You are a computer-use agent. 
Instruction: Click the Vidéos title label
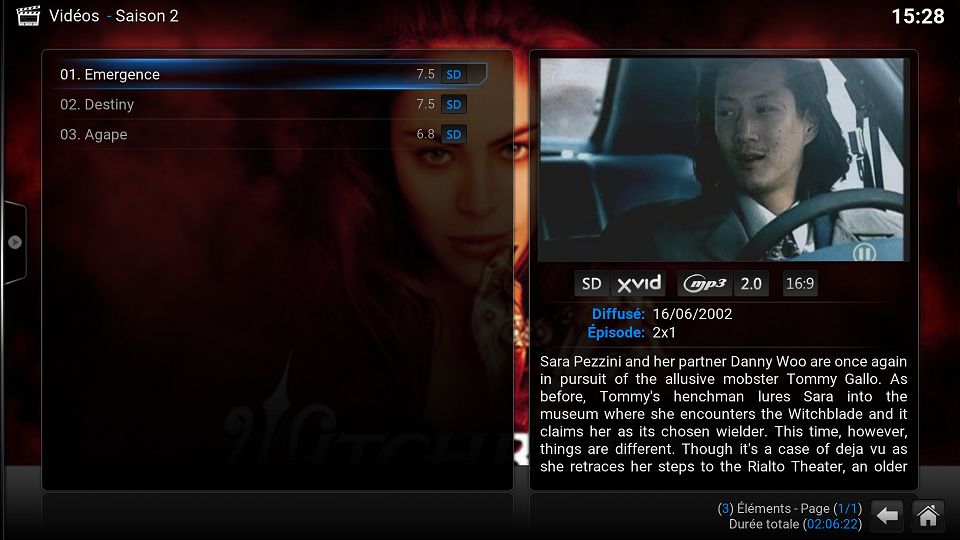(x=74, y=16)
